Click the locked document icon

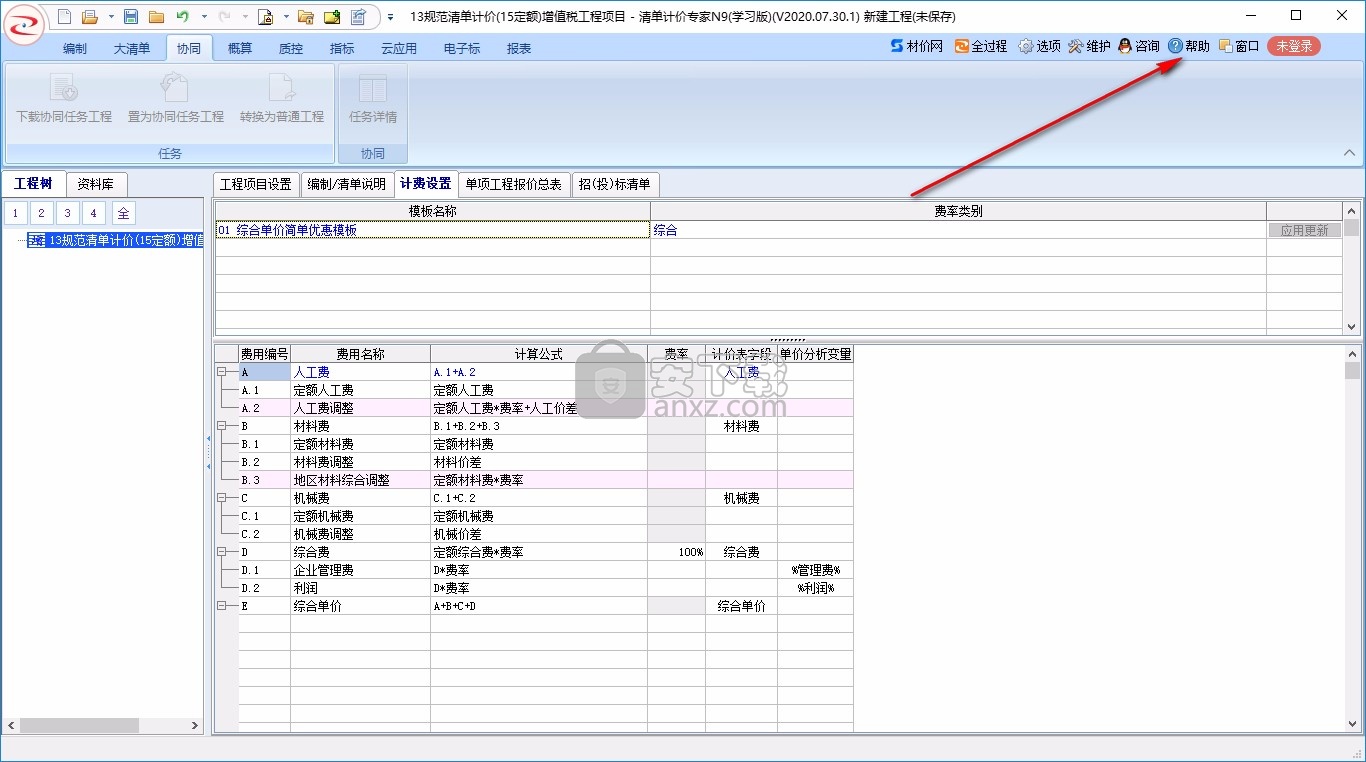click(x=265, y=16)
